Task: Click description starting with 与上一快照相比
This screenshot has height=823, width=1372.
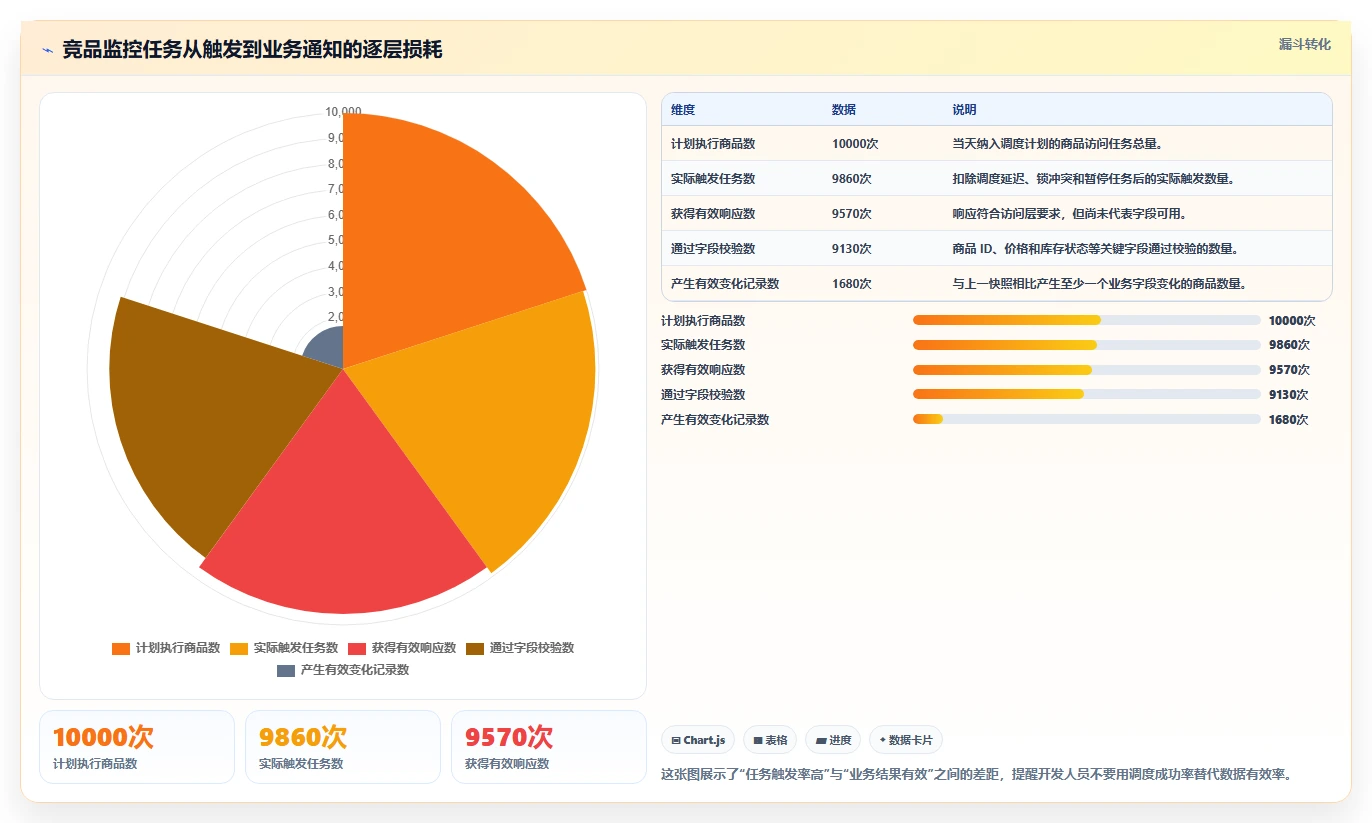Action: point(1100,284)
